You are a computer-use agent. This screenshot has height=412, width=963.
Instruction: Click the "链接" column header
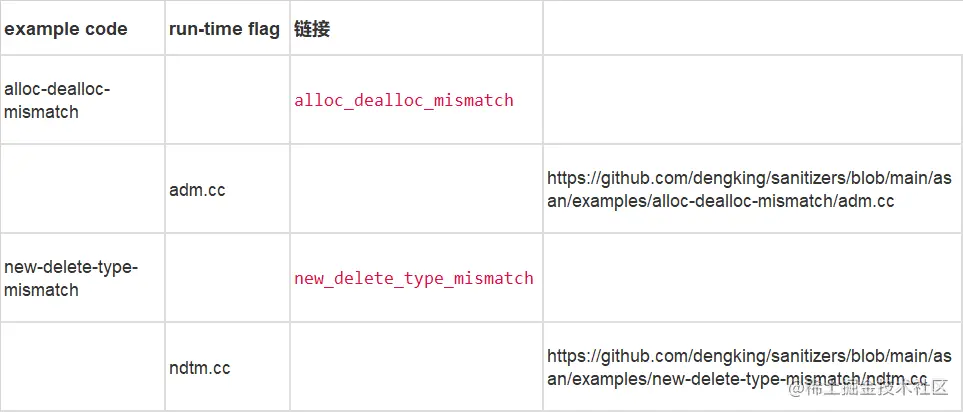[x=312, y=29]
